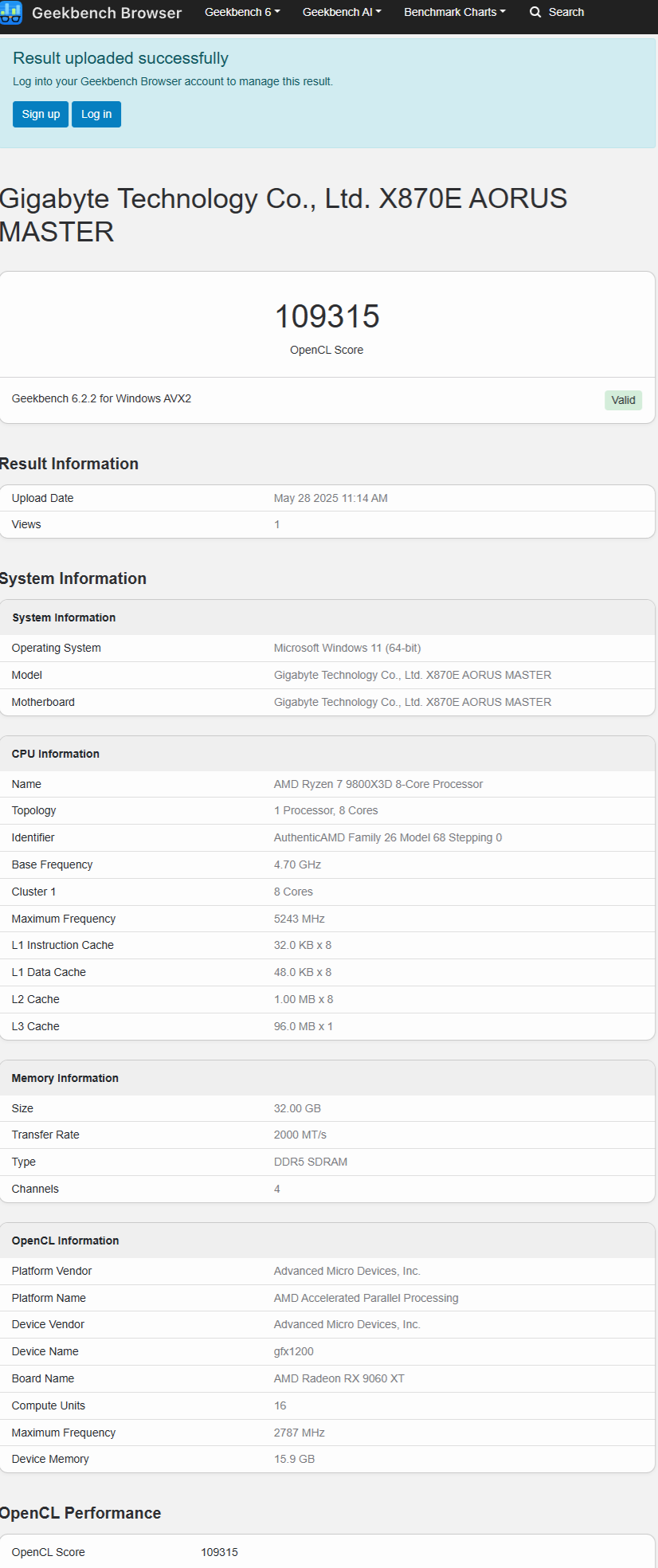Image resolution: width=658 pixels, height=1568 pixels.
Task: Click the Geekbench Browser brand title
Action: (x=107, y=13)
